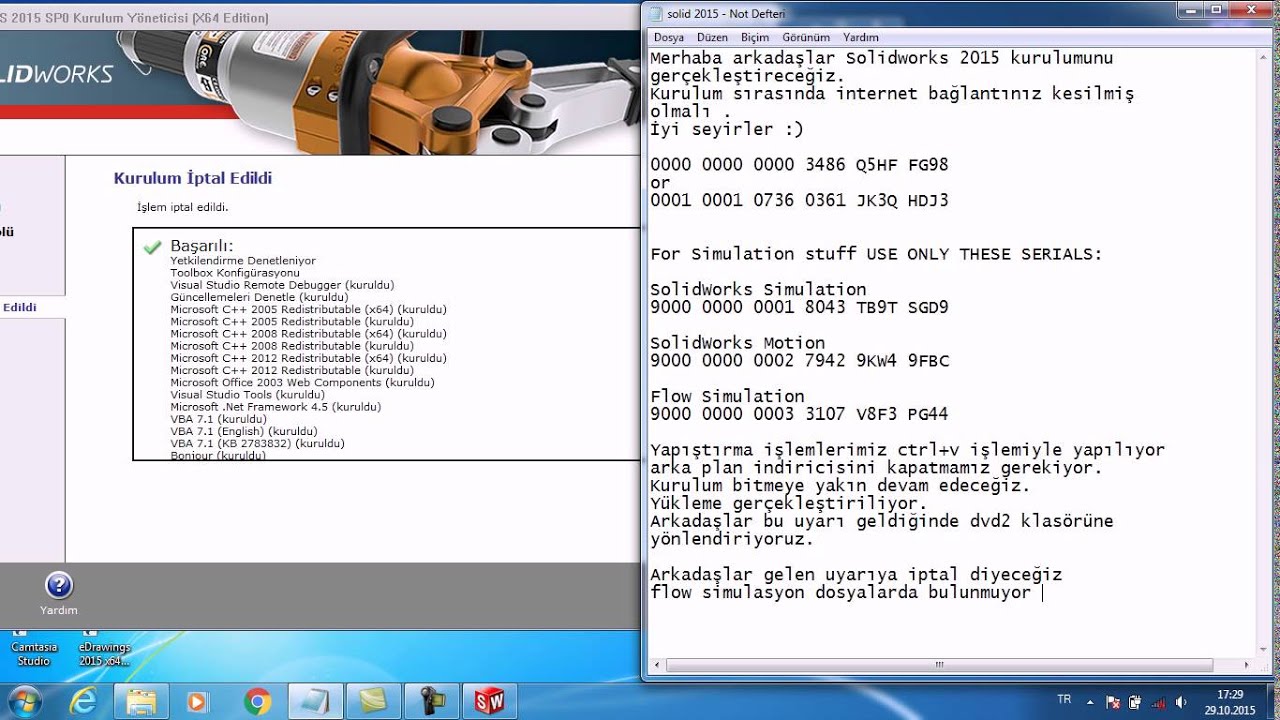This screenshot has width=1280, height=720.
Task: Click 'Microsoft C++ 2012 Redistributable (x64) (kuruldu)' entry
Action: coord(308,358)
